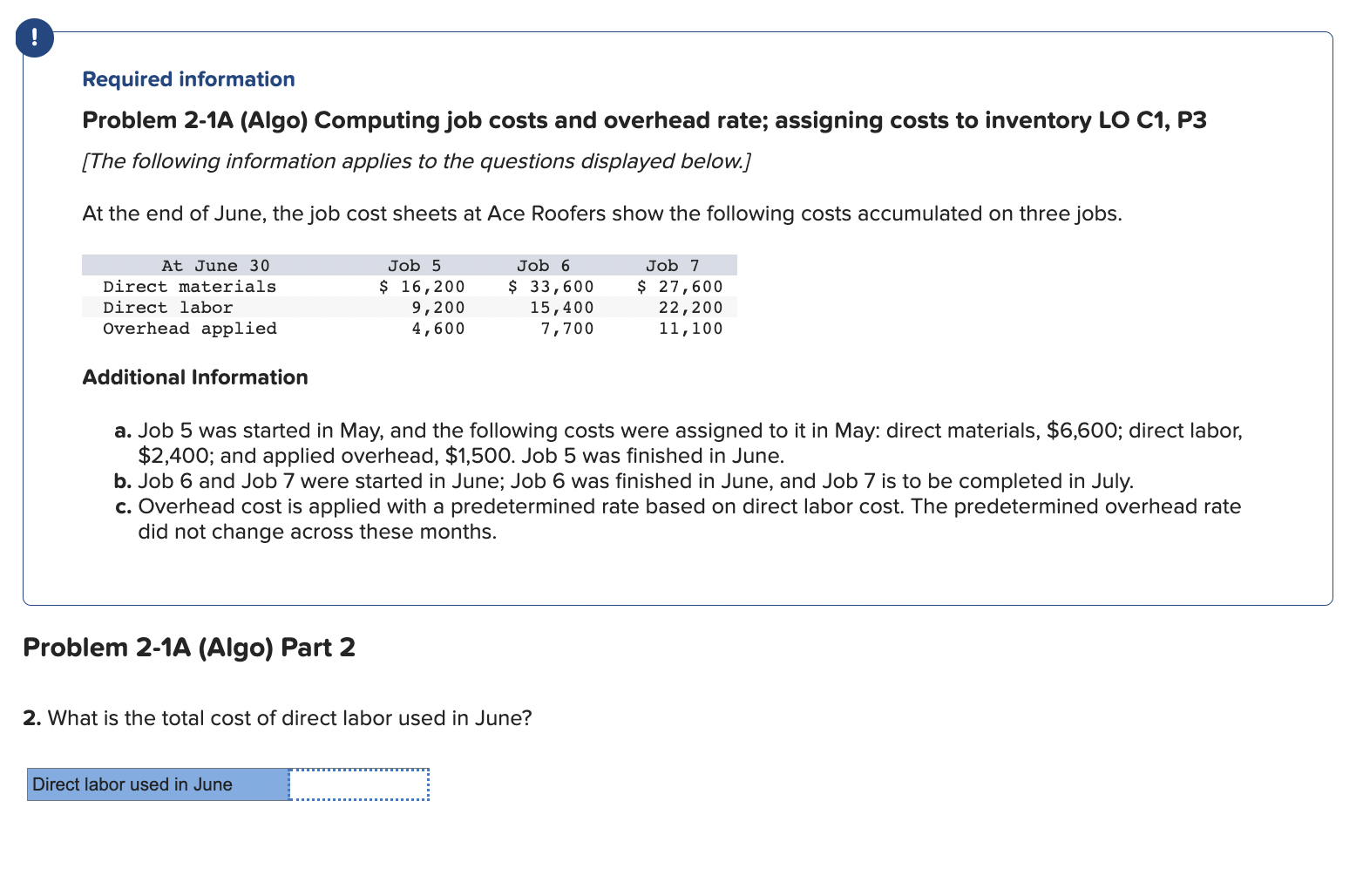Click the Problem 2-1A title text

click(643, 120)
